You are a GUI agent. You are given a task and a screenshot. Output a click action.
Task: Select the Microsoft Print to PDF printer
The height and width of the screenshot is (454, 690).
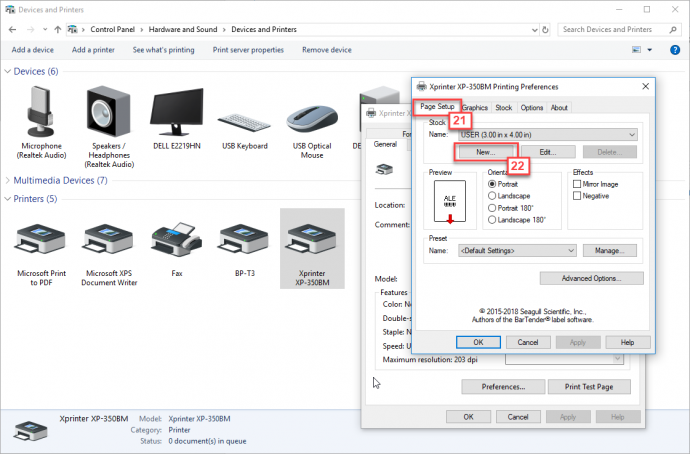coord(41,240)
